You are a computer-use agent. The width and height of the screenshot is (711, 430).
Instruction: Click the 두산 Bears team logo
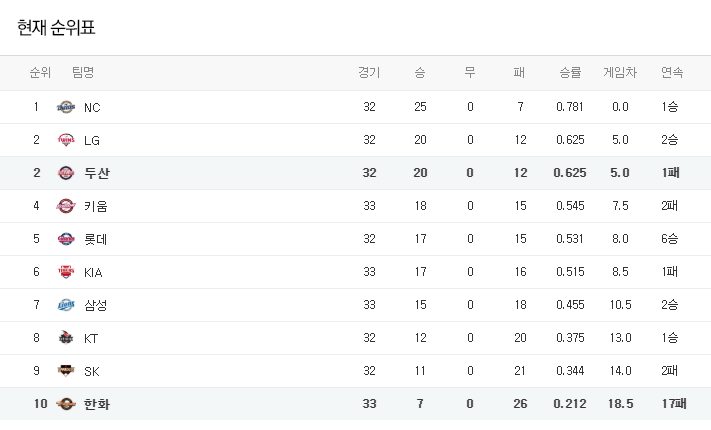(66, 173)
